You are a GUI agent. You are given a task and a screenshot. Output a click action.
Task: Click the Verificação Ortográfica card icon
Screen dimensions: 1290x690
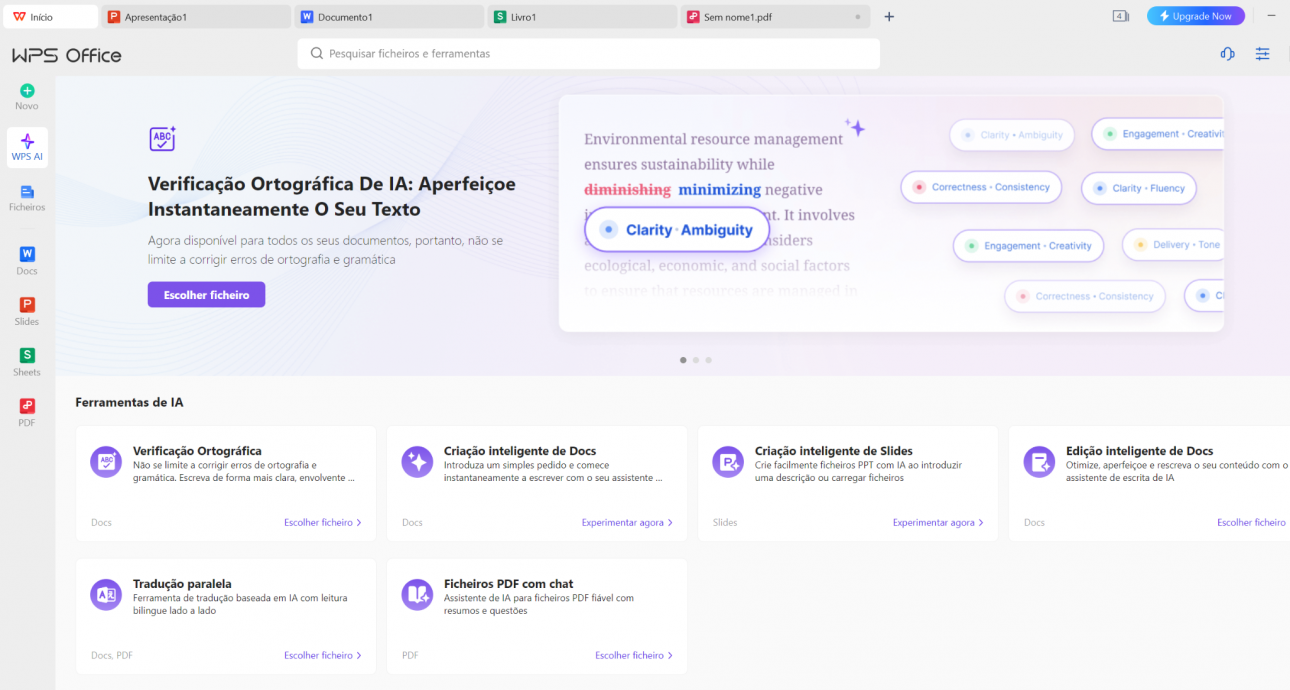106,461
